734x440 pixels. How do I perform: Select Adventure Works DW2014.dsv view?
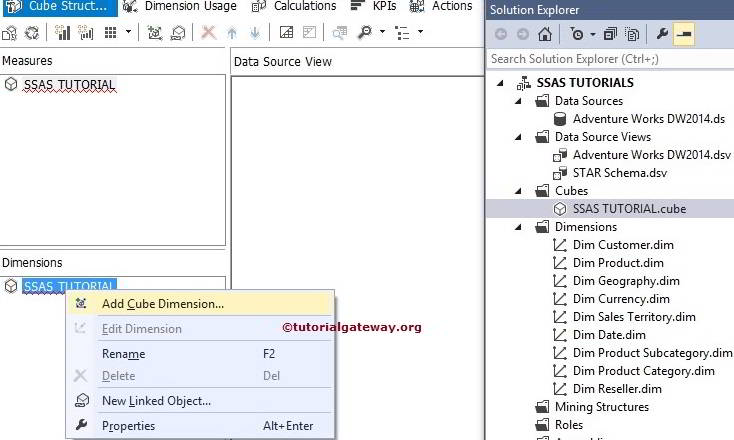tap(651, 155)
